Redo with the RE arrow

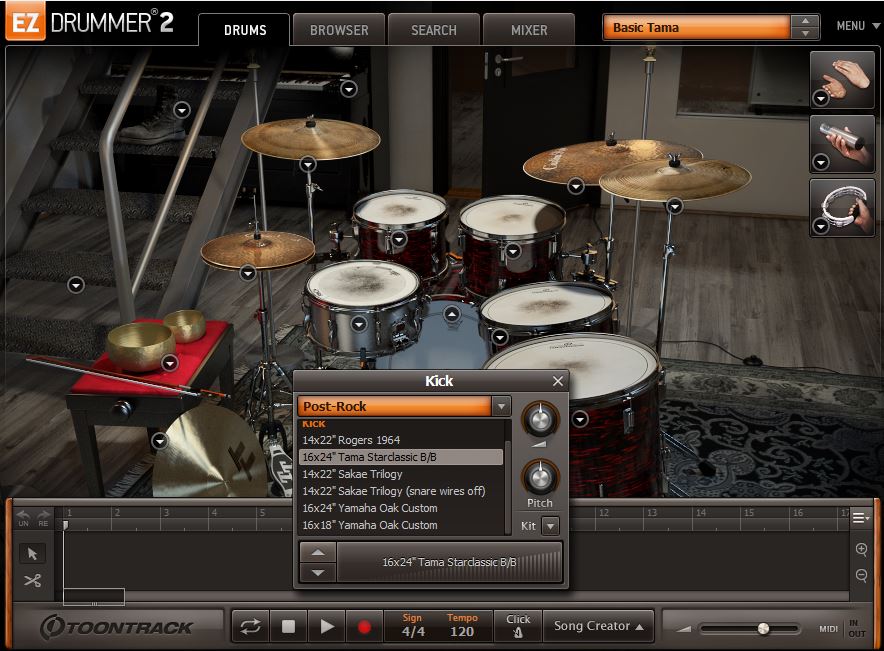(43, 517)
